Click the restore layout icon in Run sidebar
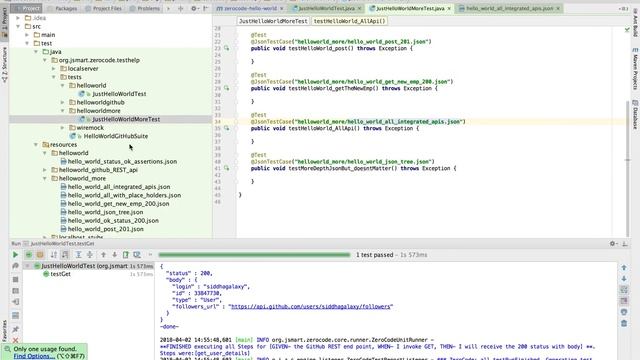 pyautogui.click(x=16, y=316)
